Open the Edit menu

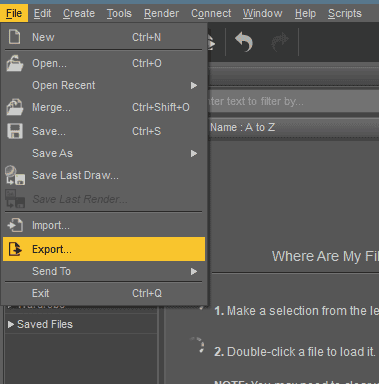[x=42, y=13]
